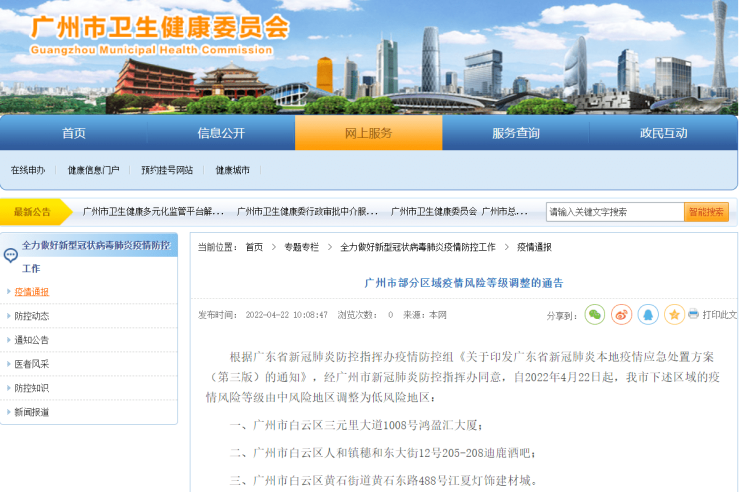Share the article to WeChat
740x492 pixels.
[595, 314]
